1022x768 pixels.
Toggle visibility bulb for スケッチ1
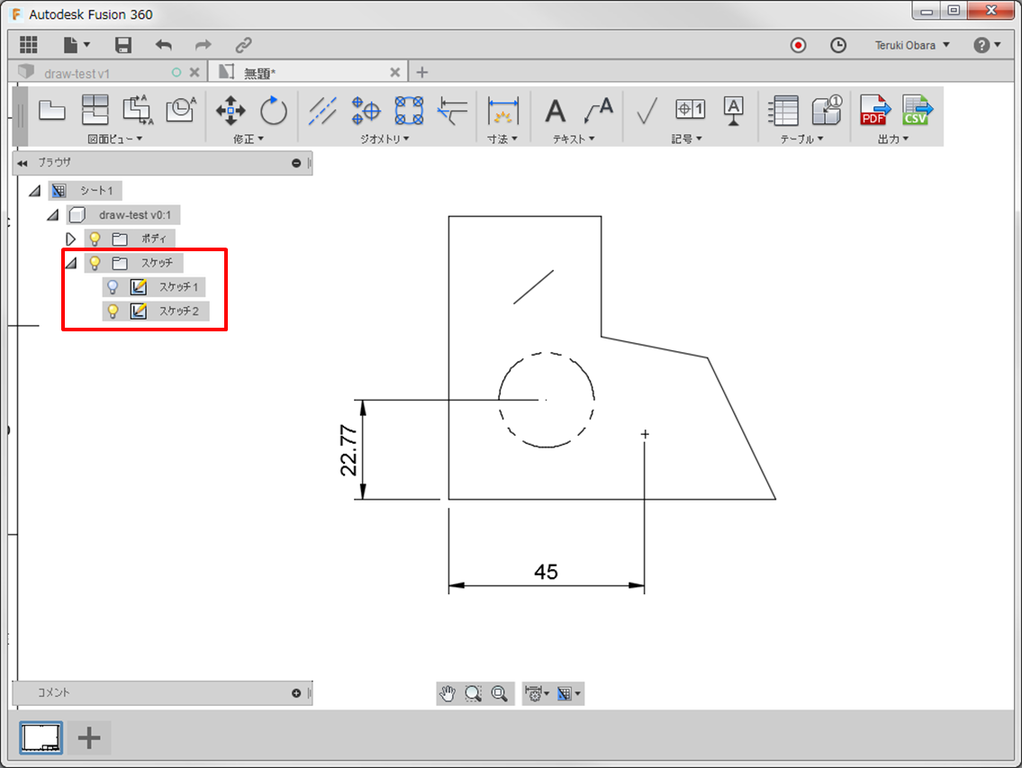[113, 287]
